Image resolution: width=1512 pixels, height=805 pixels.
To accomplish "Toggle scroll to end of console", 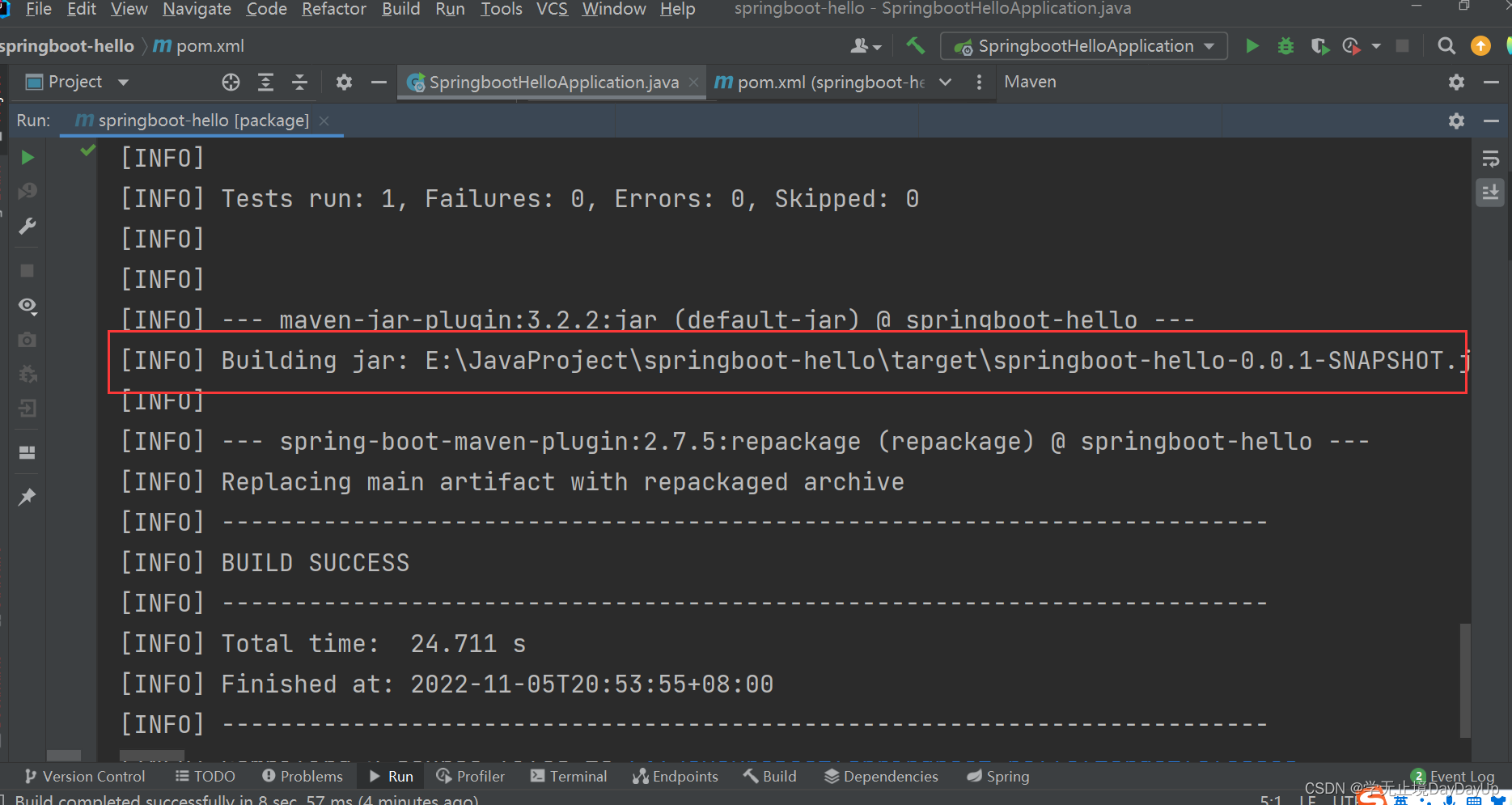I will (1490, 193).
